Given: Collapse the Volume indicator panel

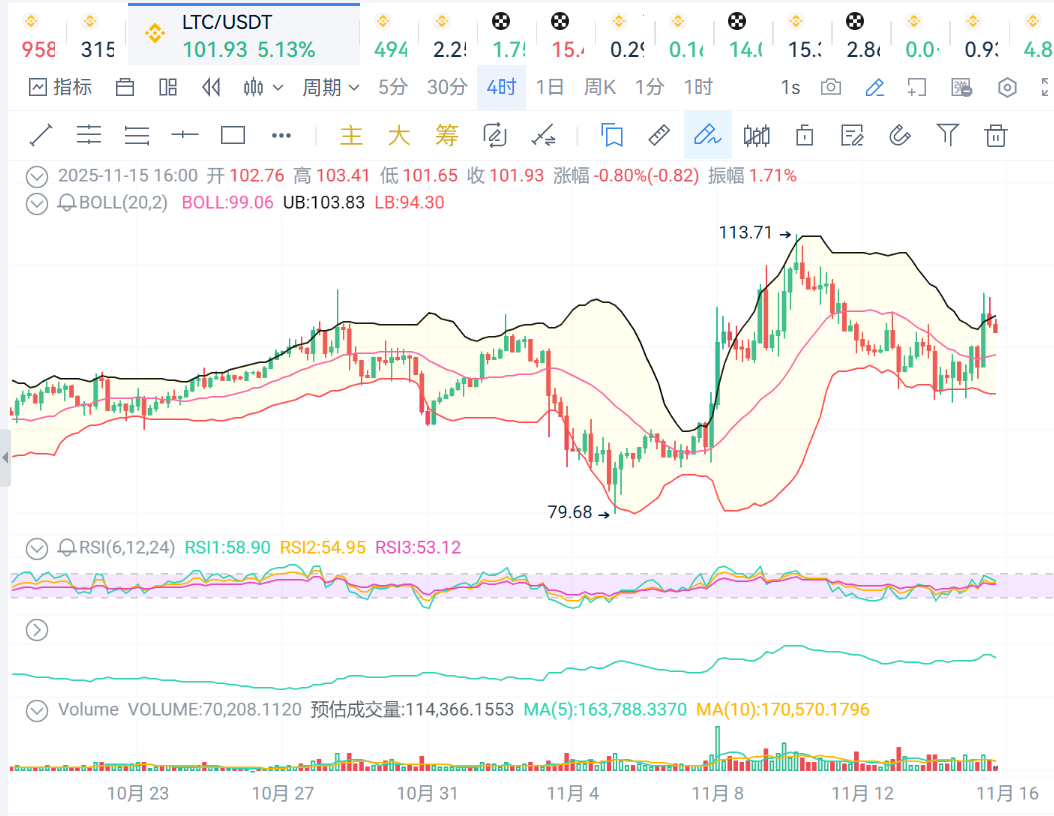Looking at the screenshot, I should coord(37,711).
